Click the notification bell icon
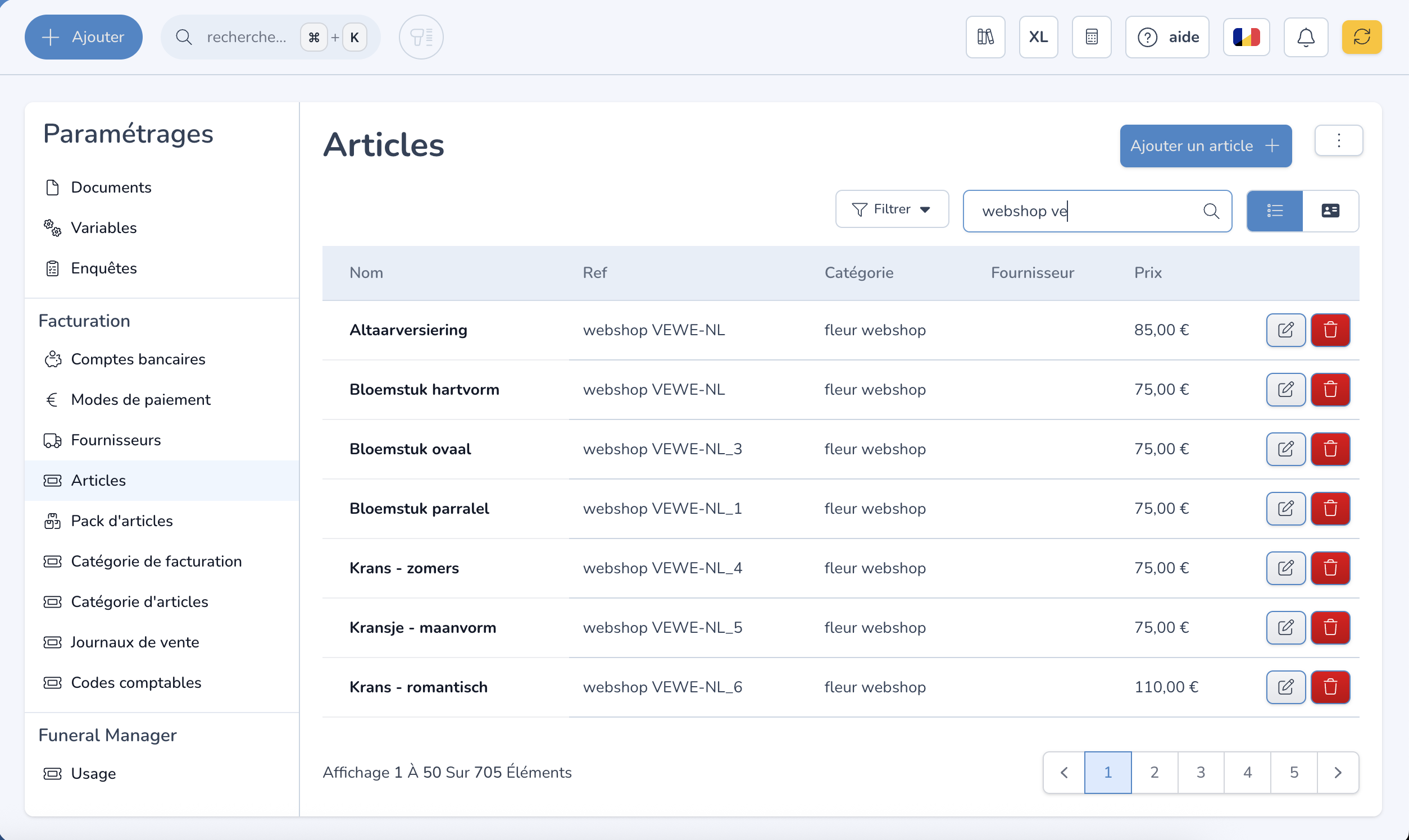Image resolution: width=1409 pixels, height=840 pixels. [x=1306, y=38]
